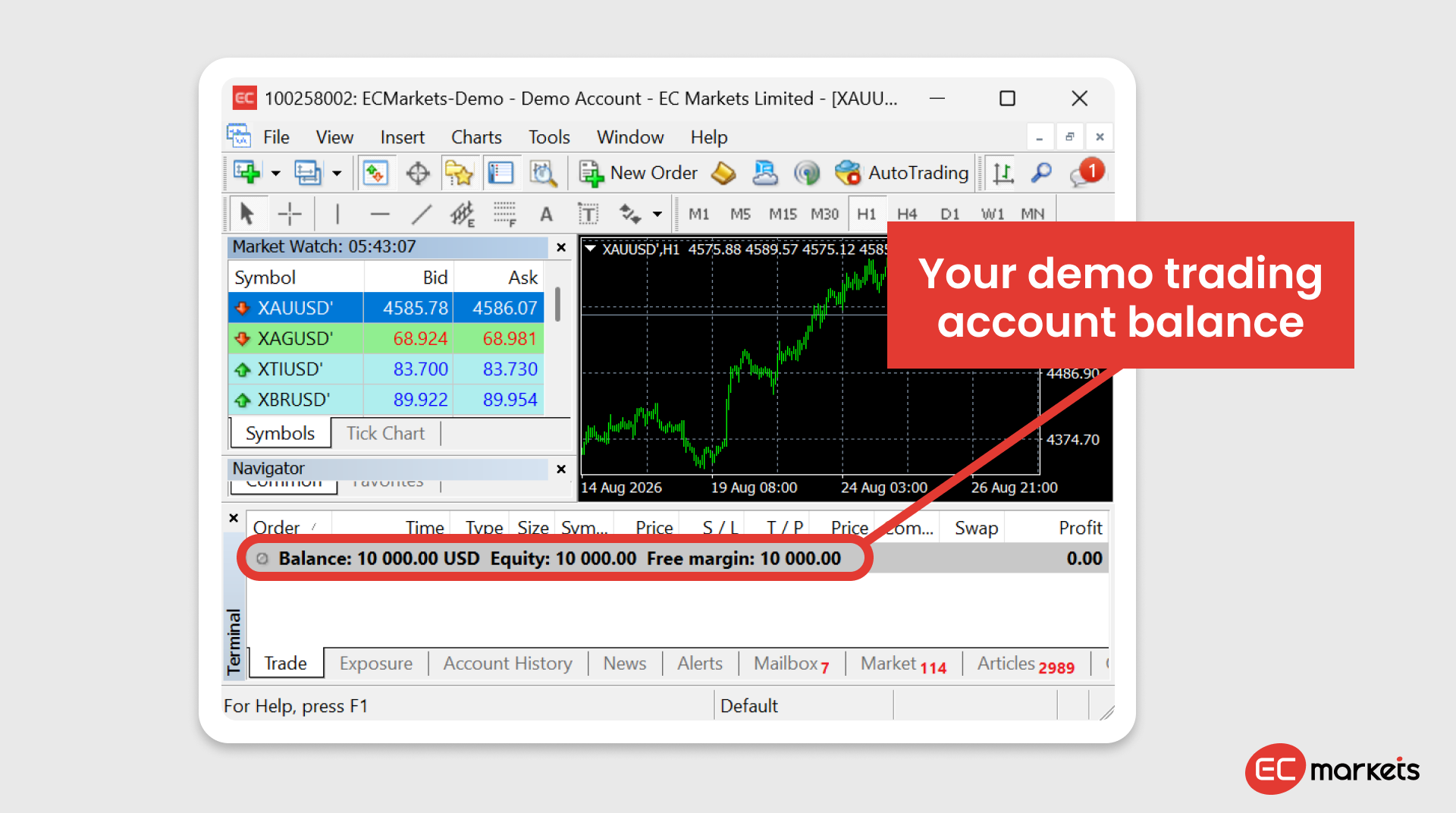Open the Help menu

[x=709, y=137]
